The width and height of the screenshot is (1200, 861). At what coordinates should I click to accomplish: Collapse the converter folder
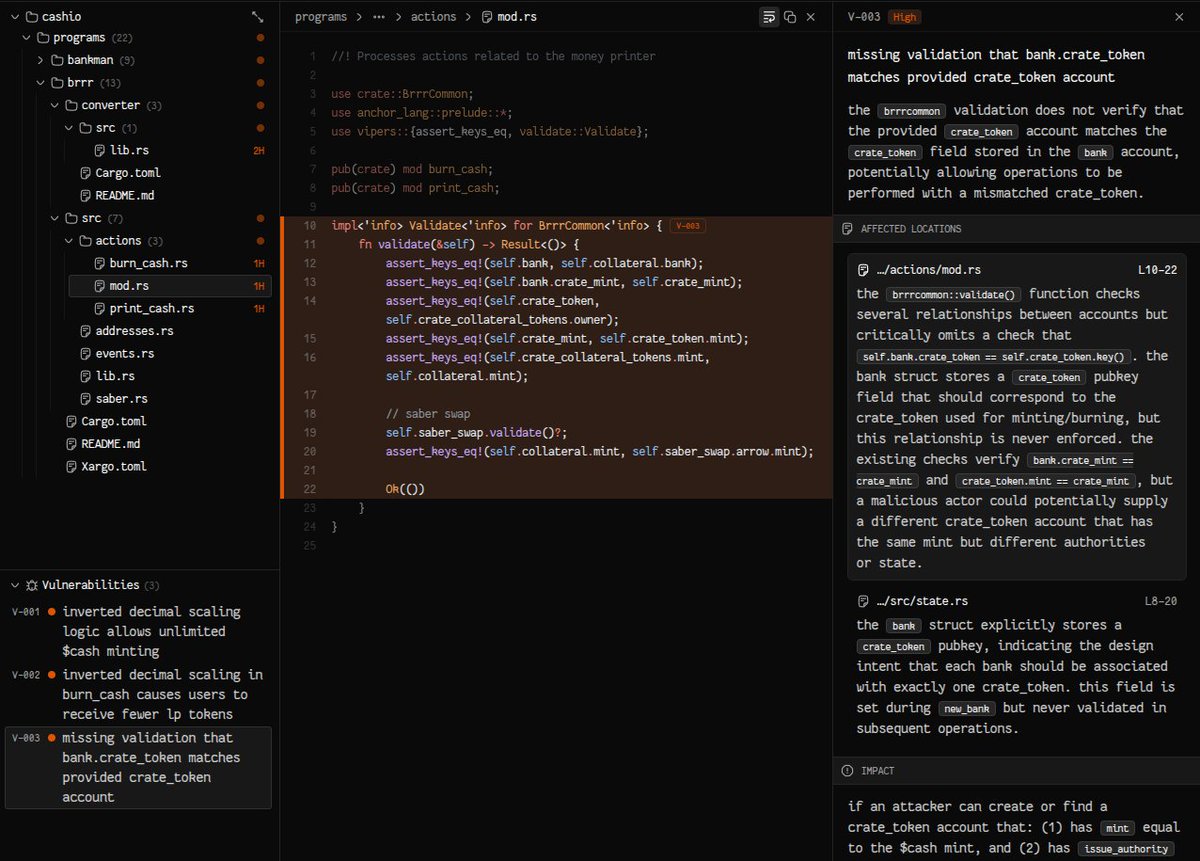coord(55,105)
